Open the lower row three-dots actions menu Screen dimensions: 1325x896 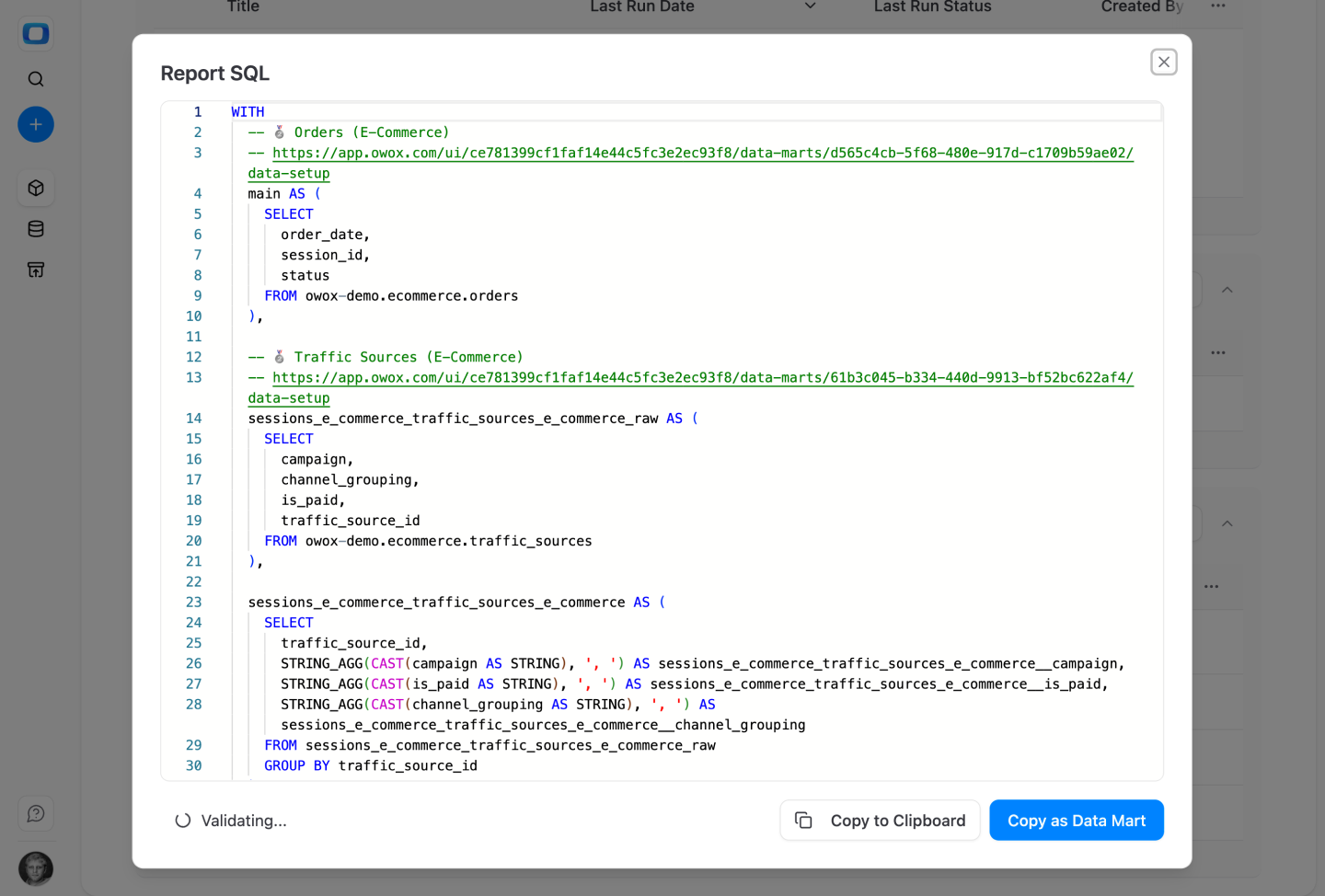[1212, 586]
